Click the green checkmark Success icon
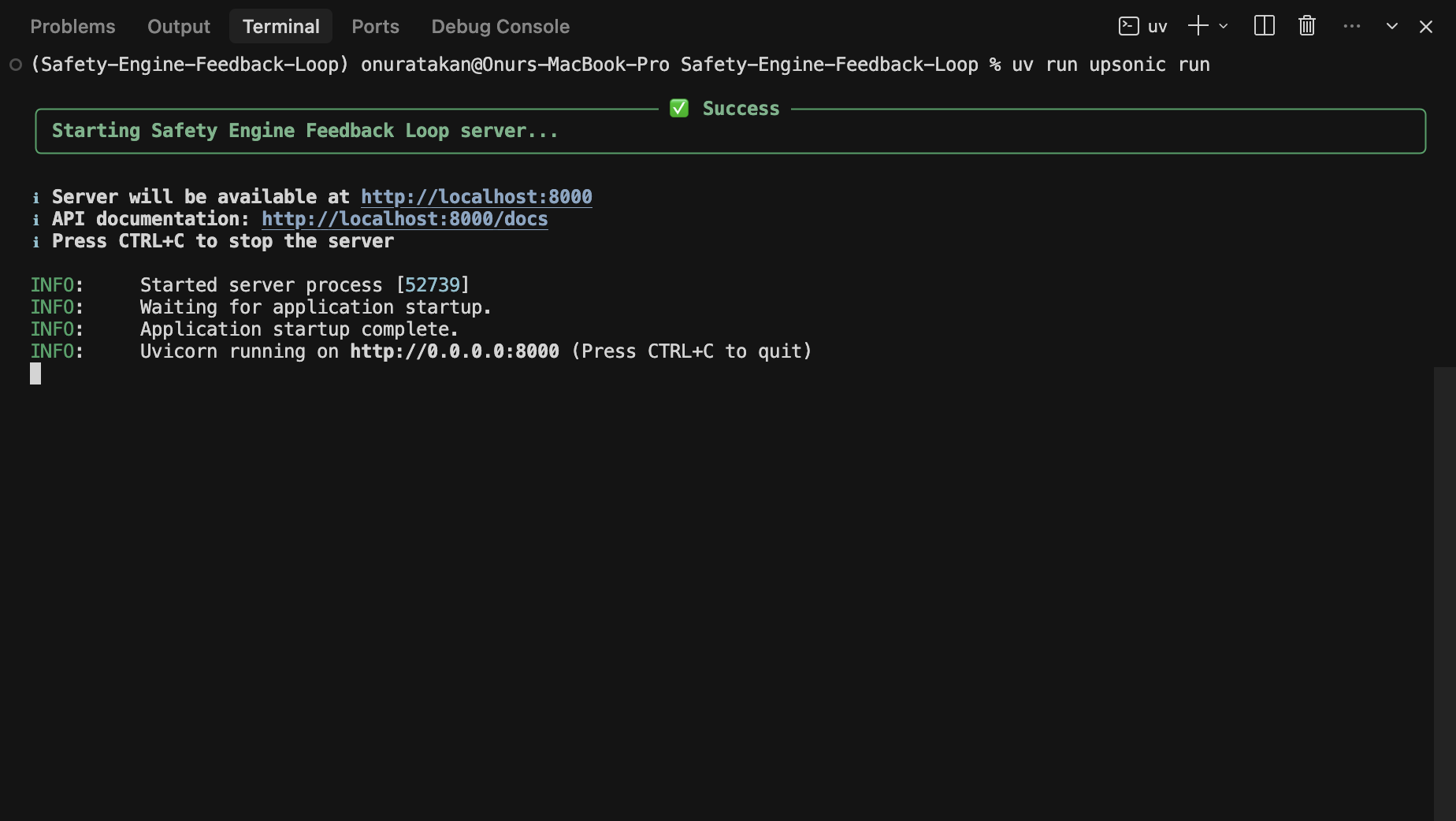Image resolution: width=1456 pixels, height=821 pixels. pos(679,109)
